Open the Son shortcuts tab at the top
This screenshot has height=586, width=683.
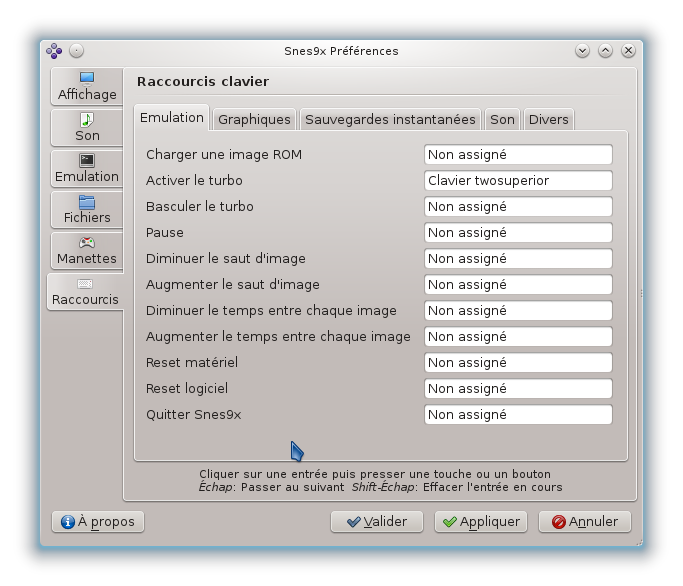(502, 119)
